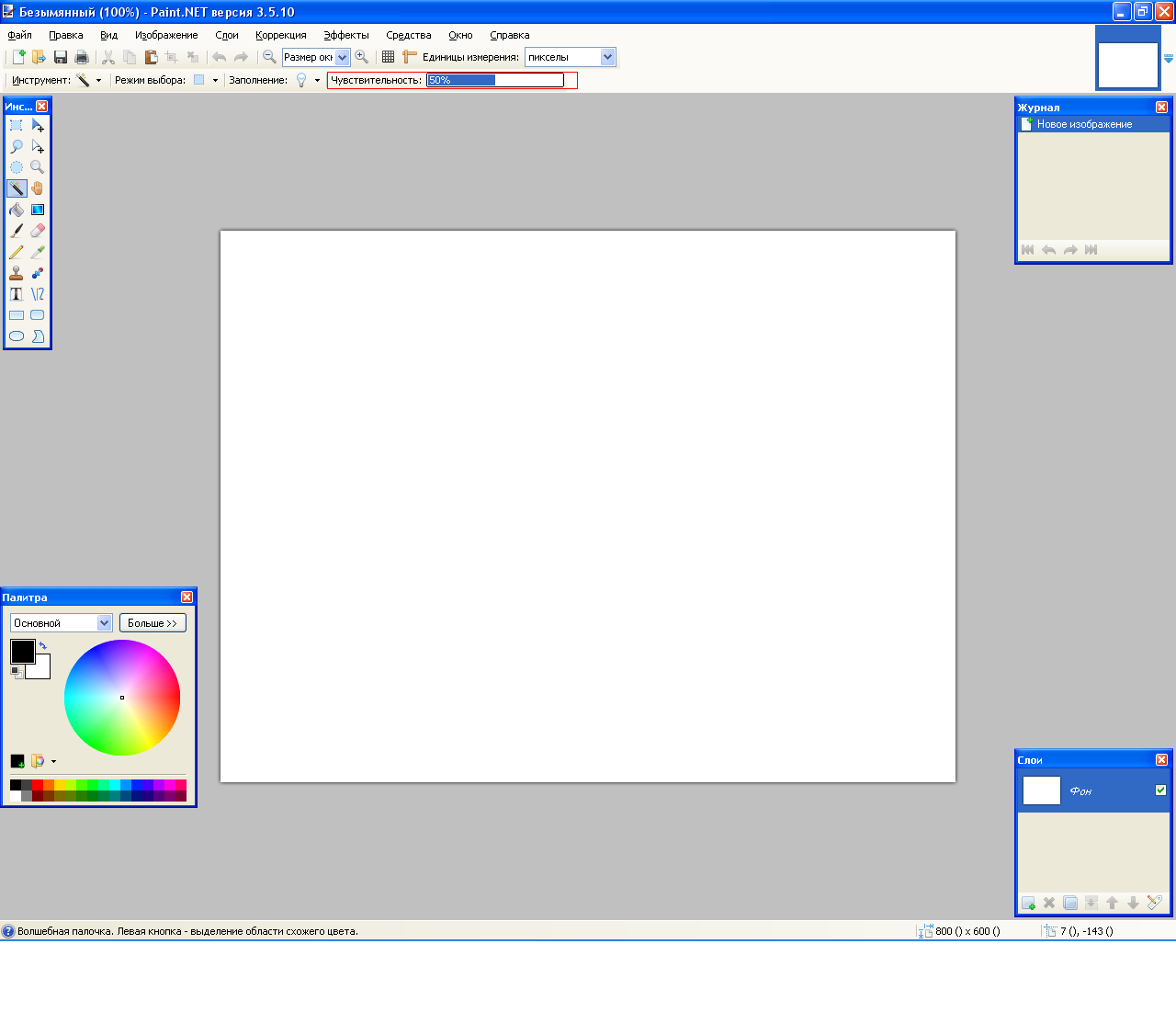The width and height of the screenshot is (1176, 1035).
Task: Open the Правка menu
Action: tap(66, 36)
